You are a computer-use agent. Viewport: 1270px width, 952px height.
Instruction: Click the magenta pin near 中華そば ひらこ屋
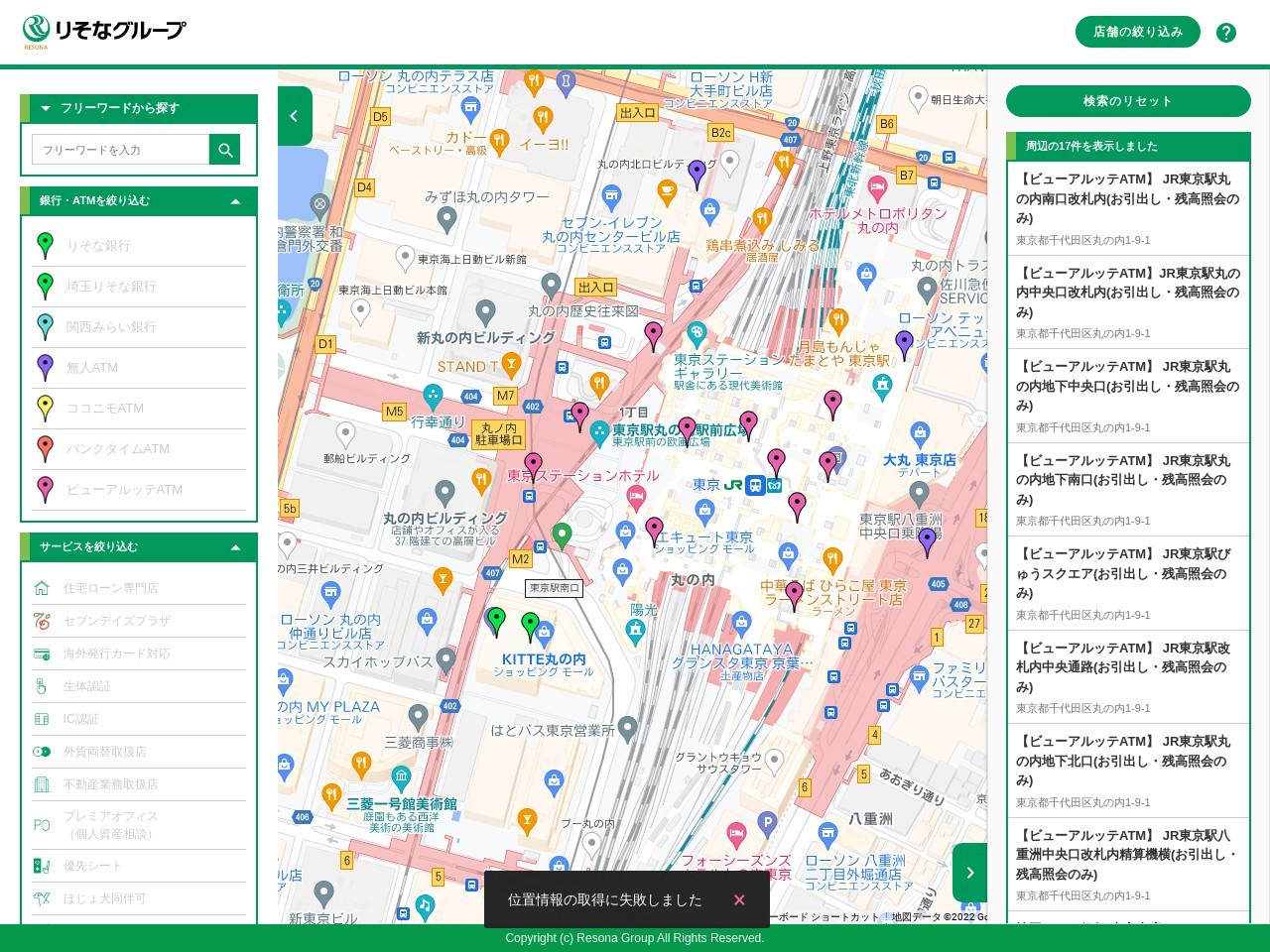[794, 595]
